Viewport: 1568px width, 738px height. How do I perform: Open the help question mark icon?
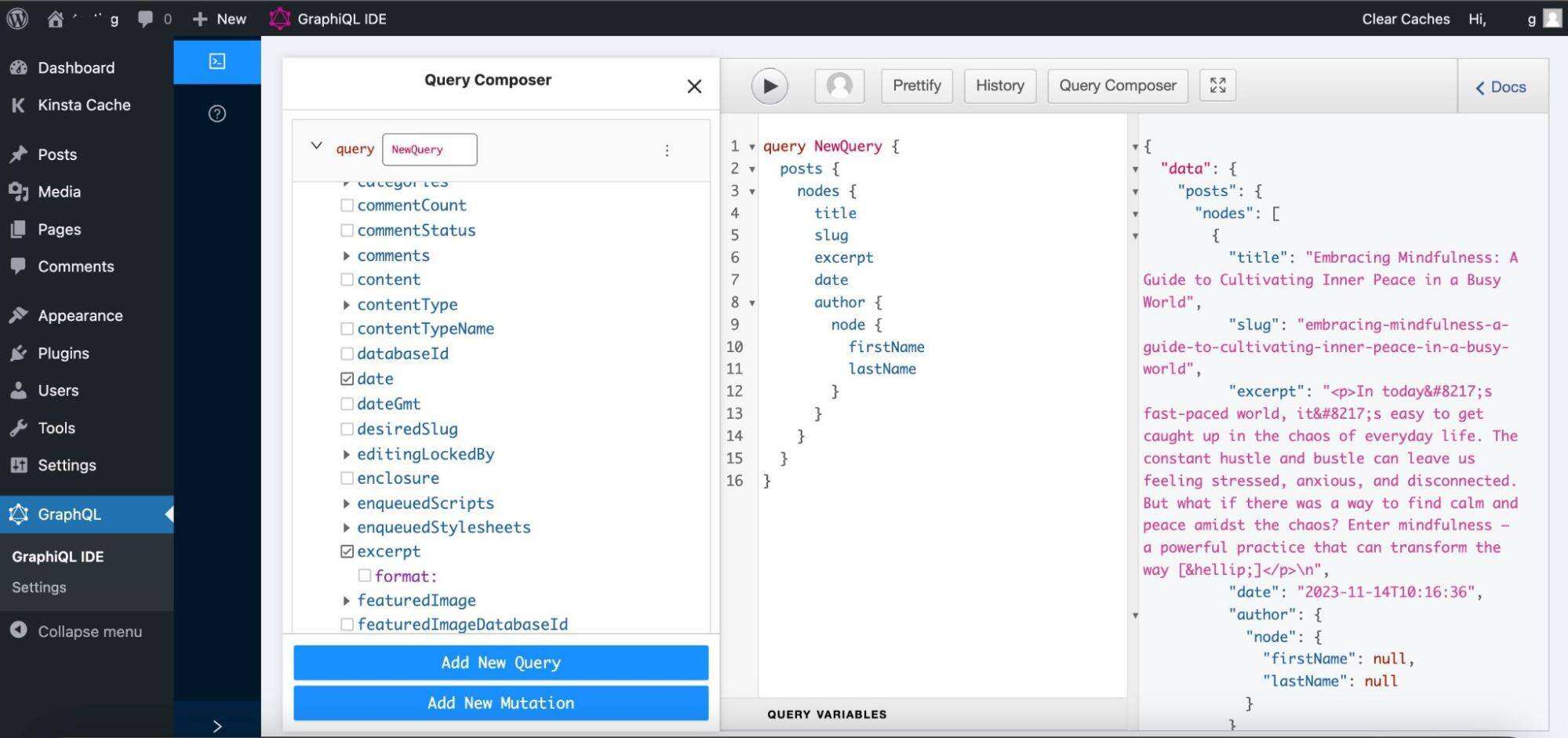point(217,115)
